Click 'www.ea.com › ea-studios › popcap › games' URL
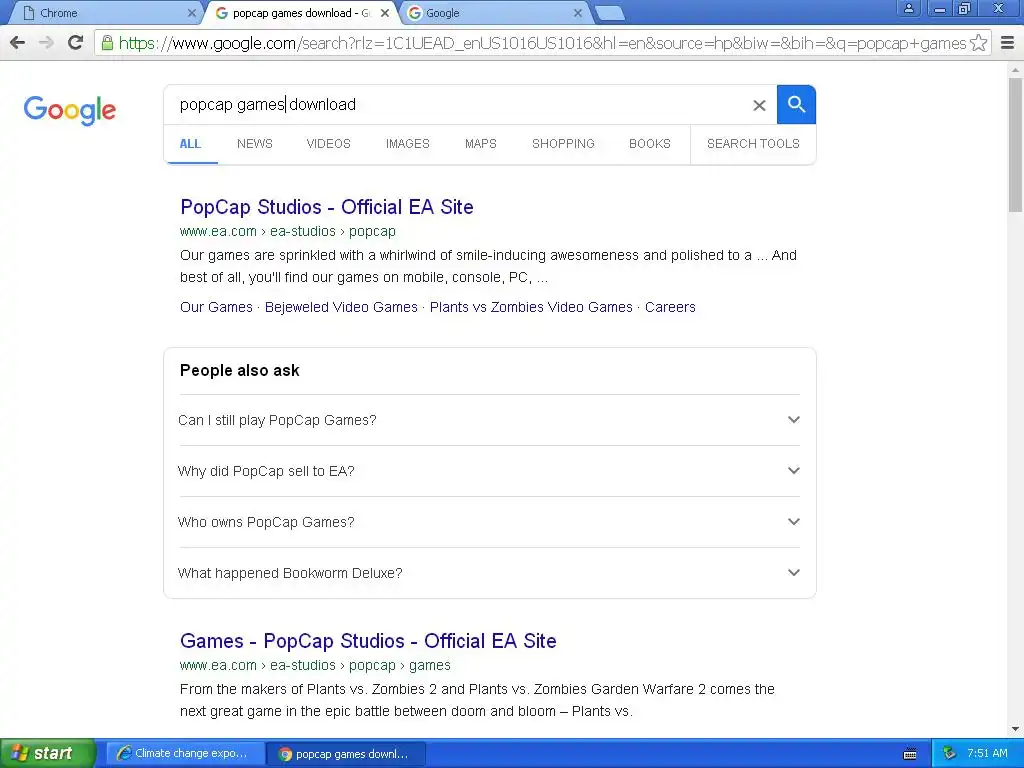Viewport: 1024px width, 768px height. pos(315,665)
